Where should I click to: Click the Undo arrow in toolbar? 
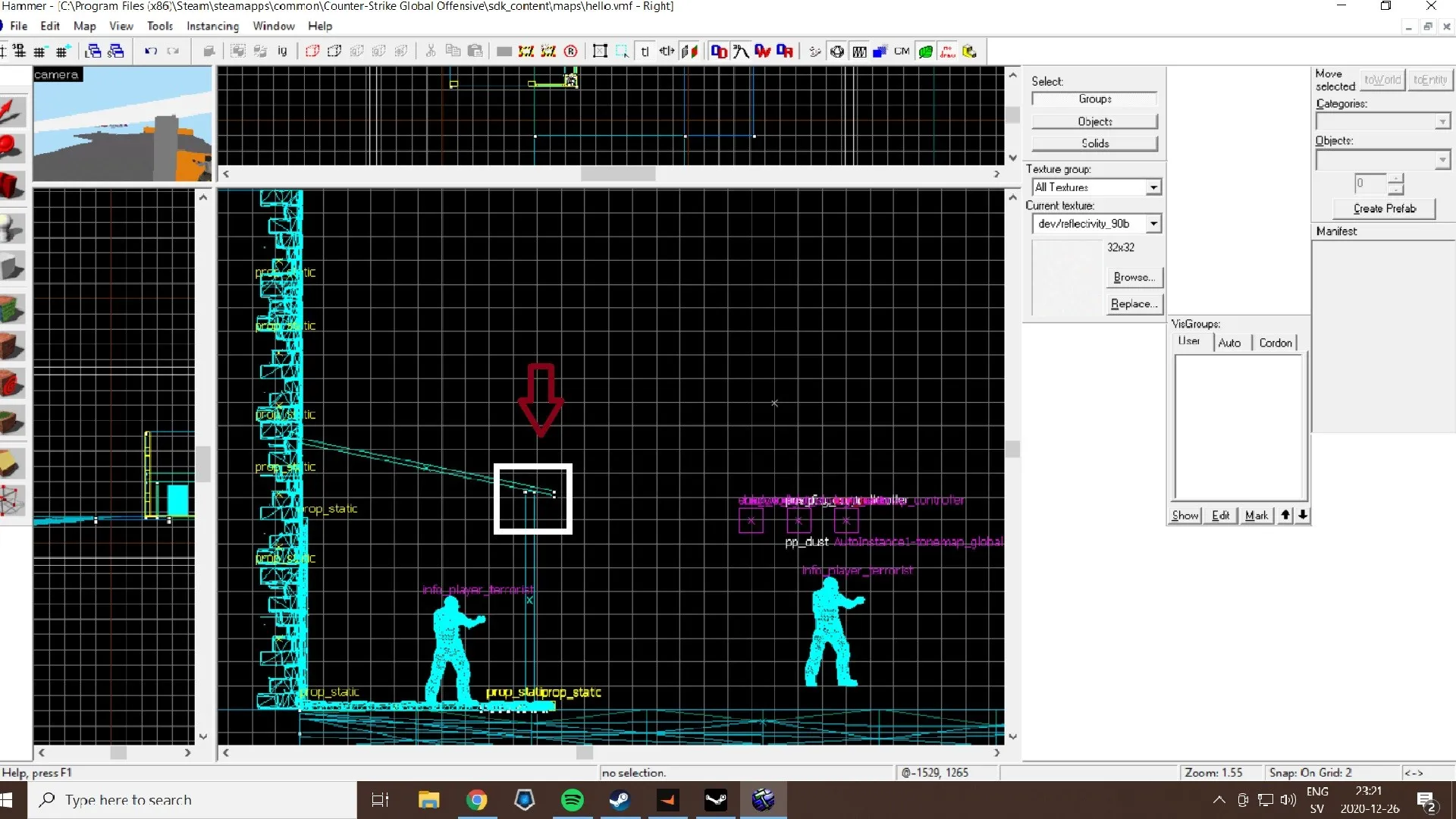coord(151,52)
